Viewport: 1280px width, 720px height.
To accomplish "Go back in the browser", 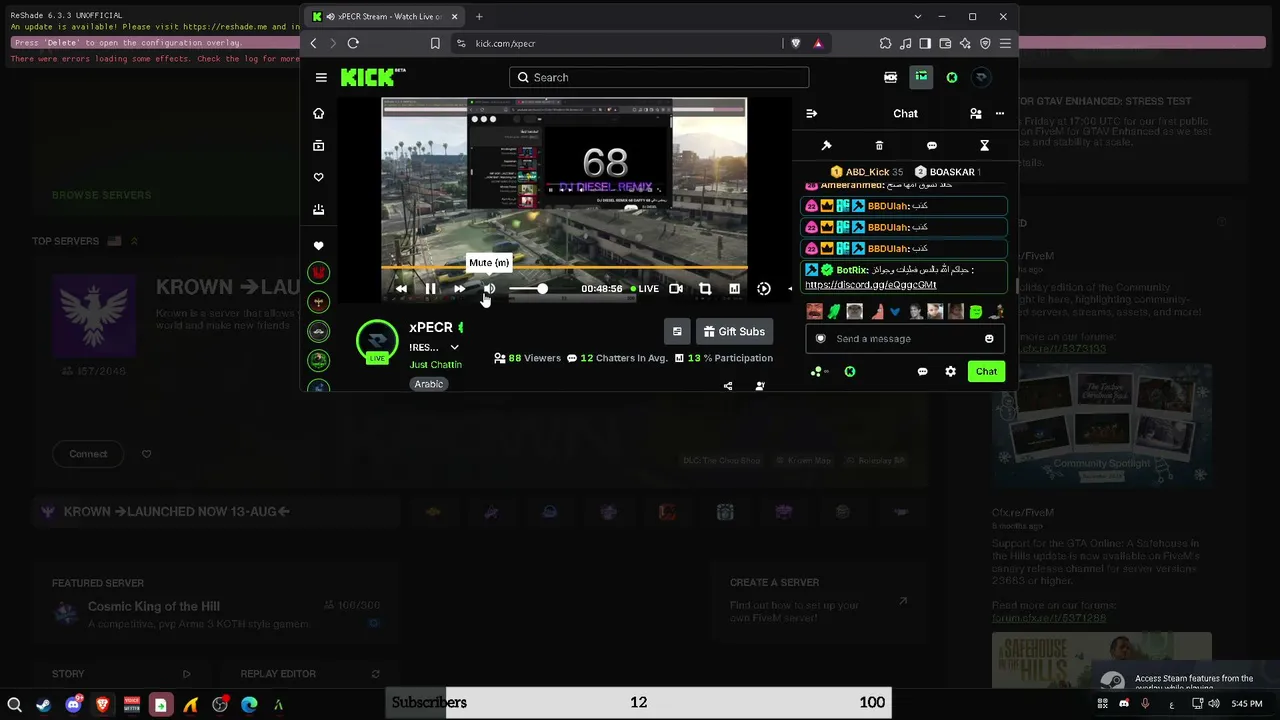I will pyautogui.click(x=313, y=43).
